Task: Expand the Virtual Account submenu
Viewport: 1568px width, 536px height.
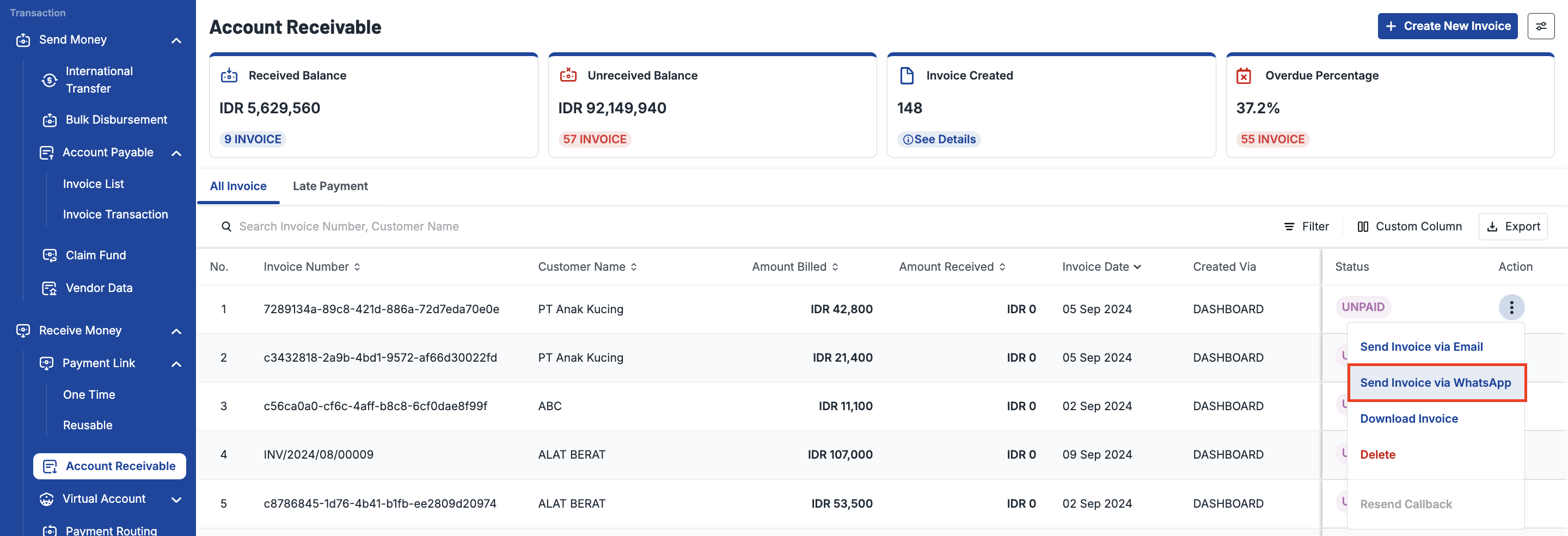Action: tap(176, 500)
